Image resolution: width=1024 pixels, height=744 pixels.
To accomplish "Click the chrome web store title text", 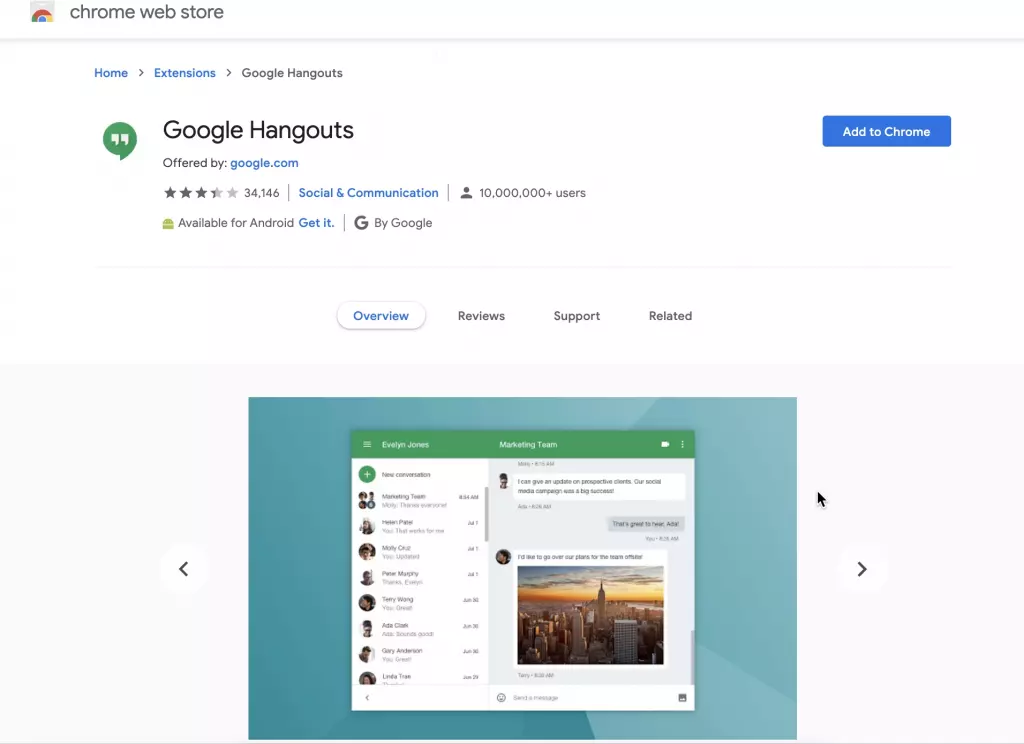I will (x=146, y=12).
